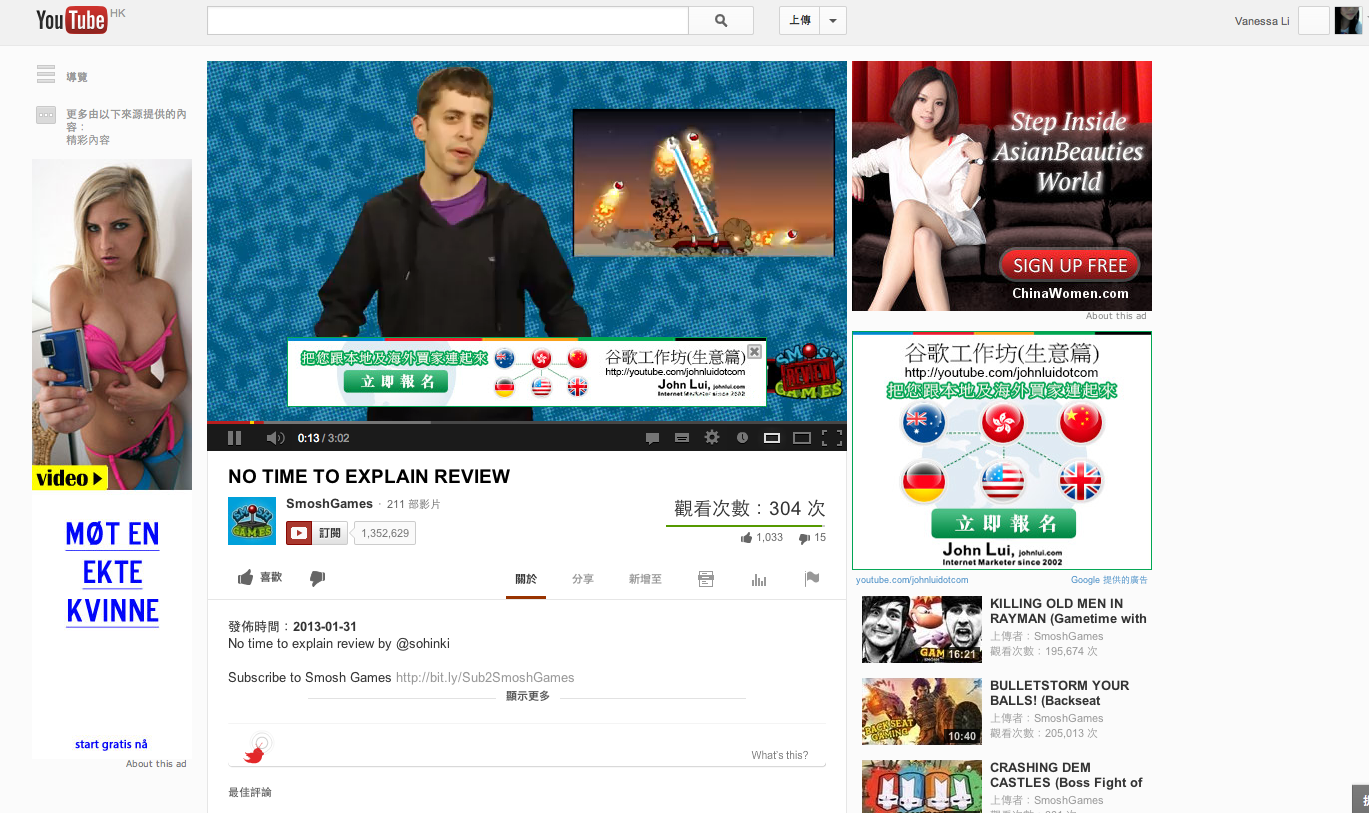Open the CRASHING DEM CASTLES title

point(1066,775)
